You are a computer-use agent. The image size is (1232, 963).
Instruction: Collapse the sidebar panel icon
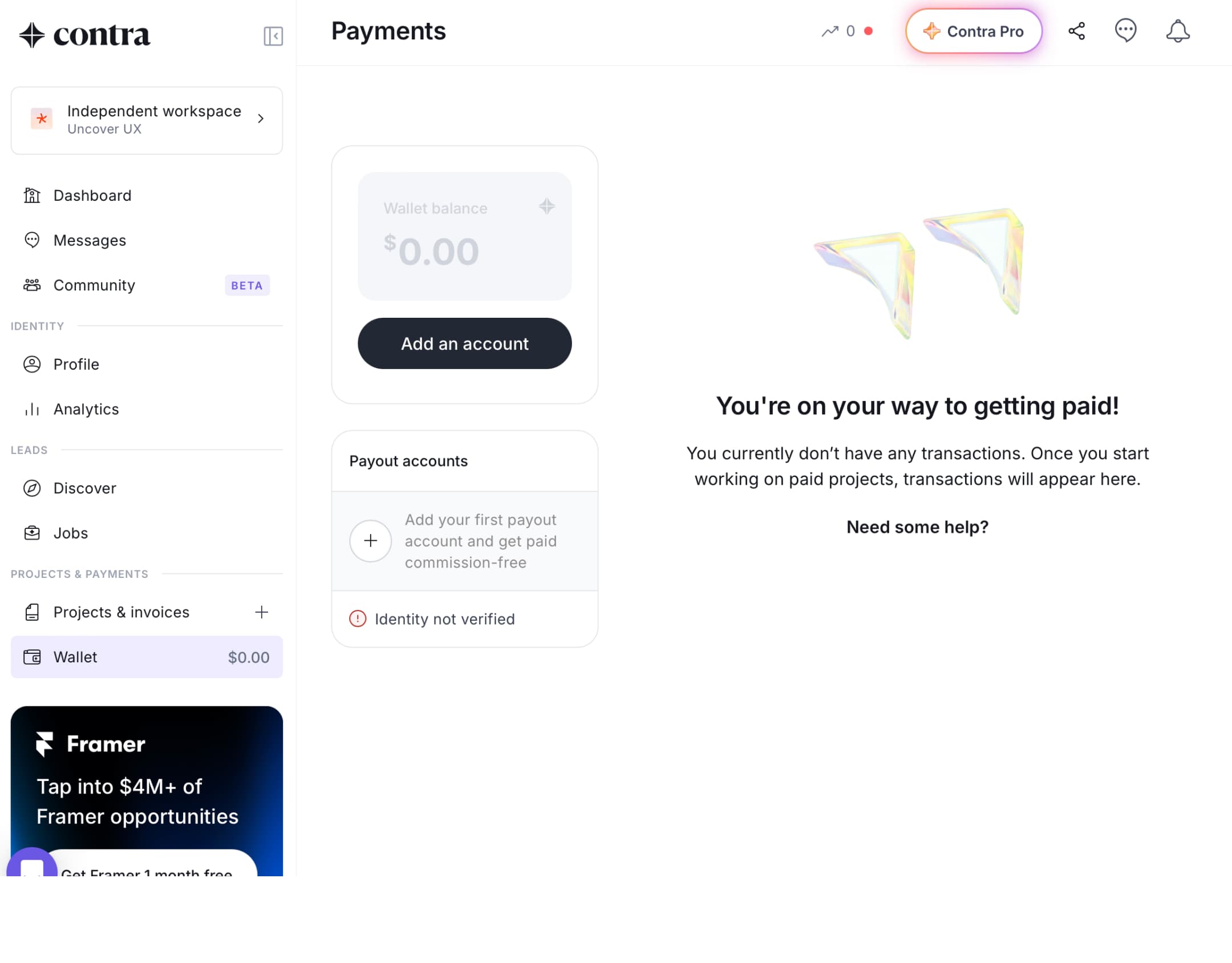click(x=273, y=36)
